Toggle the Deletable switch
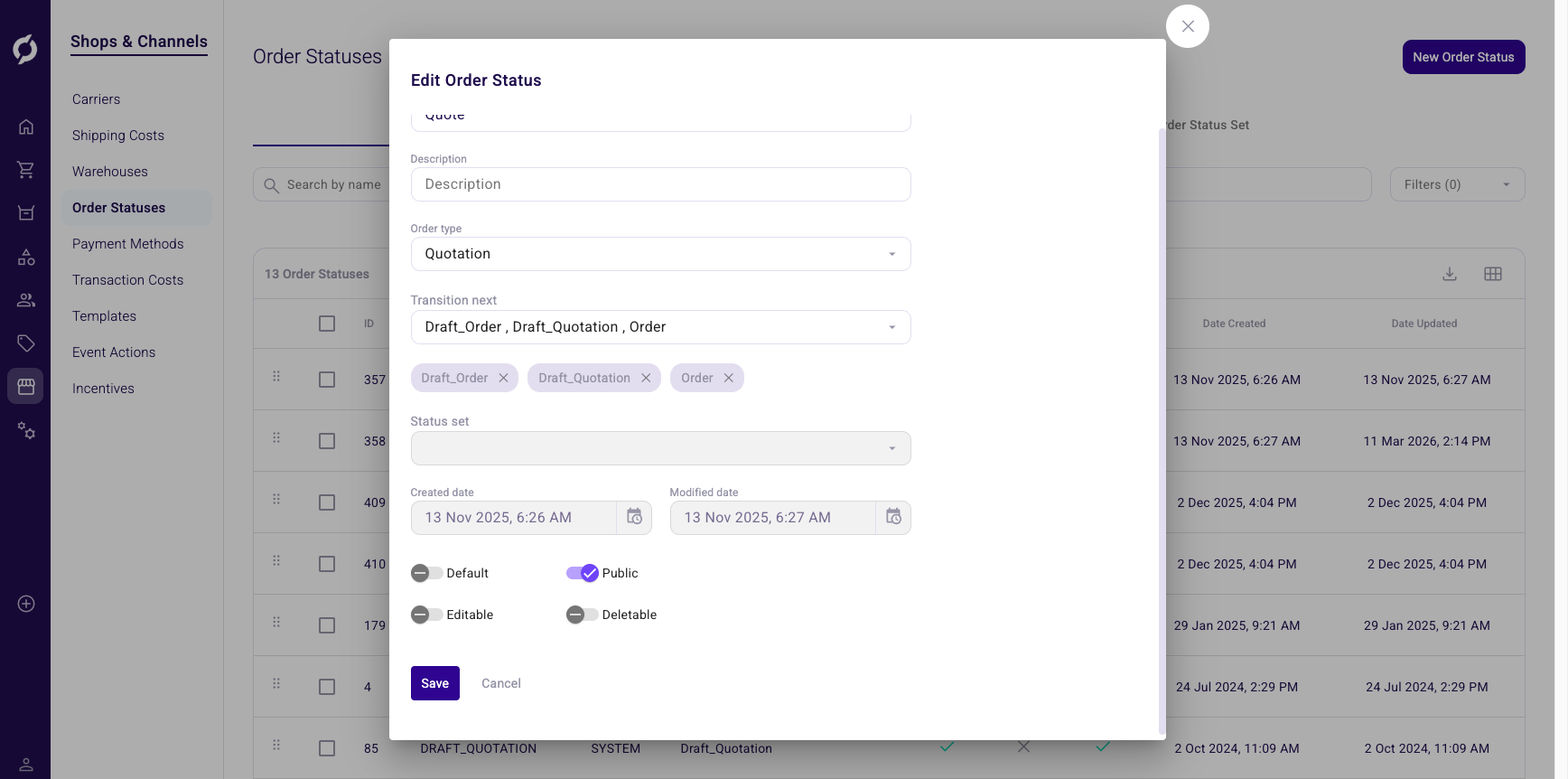The height and width of the screenshot is (779, 1568). pyautogui.click(x=583, y=615)
